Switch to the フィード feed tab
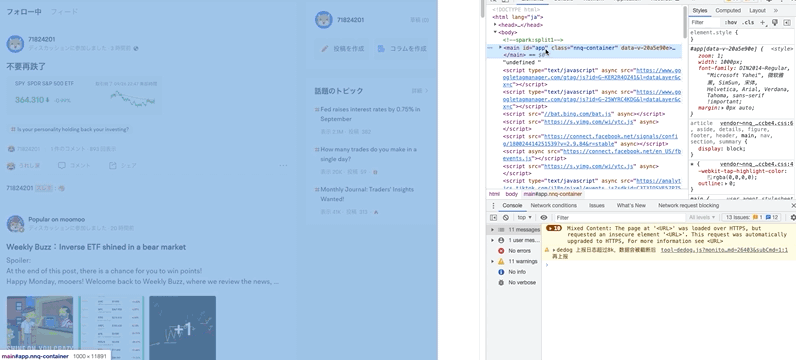This screenshot has height=360, width=796. [64, 11]
